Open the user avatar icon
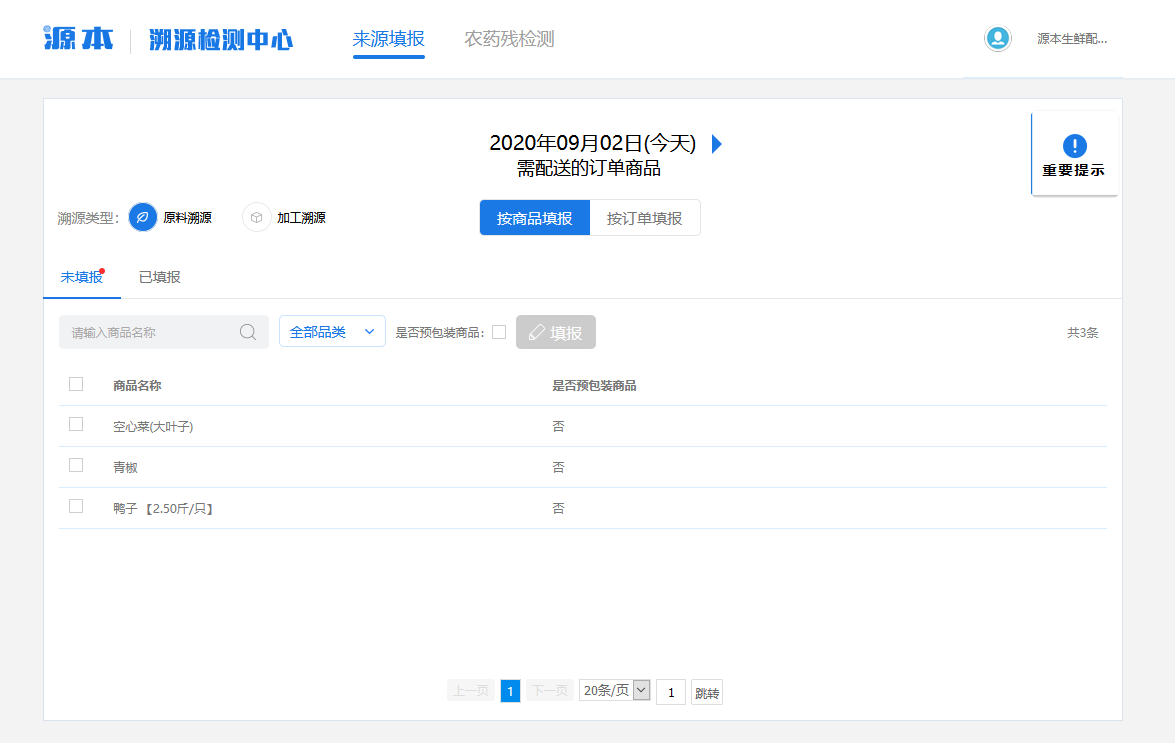The image size is (1175, 743). 997,39
